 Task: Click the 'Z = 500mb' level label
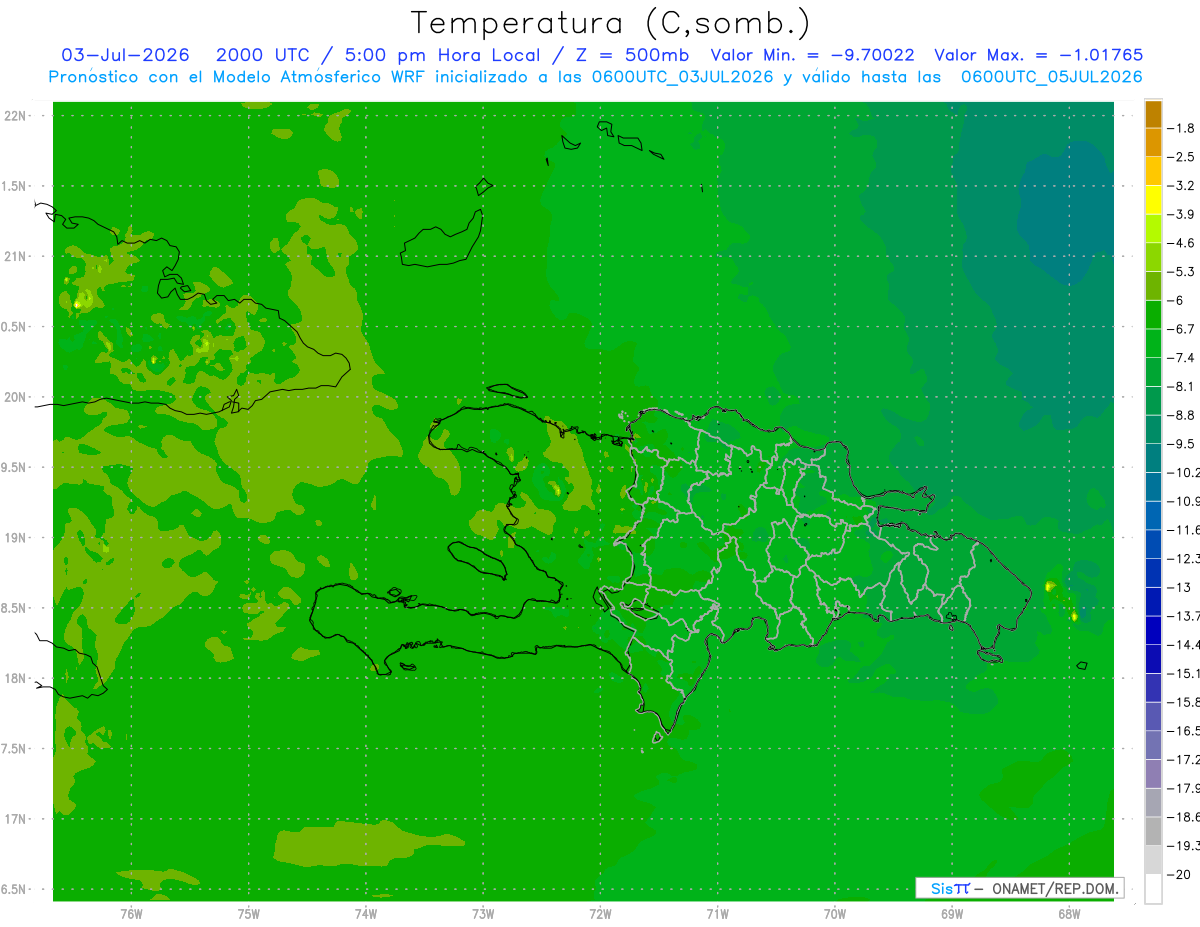[632, 55]
